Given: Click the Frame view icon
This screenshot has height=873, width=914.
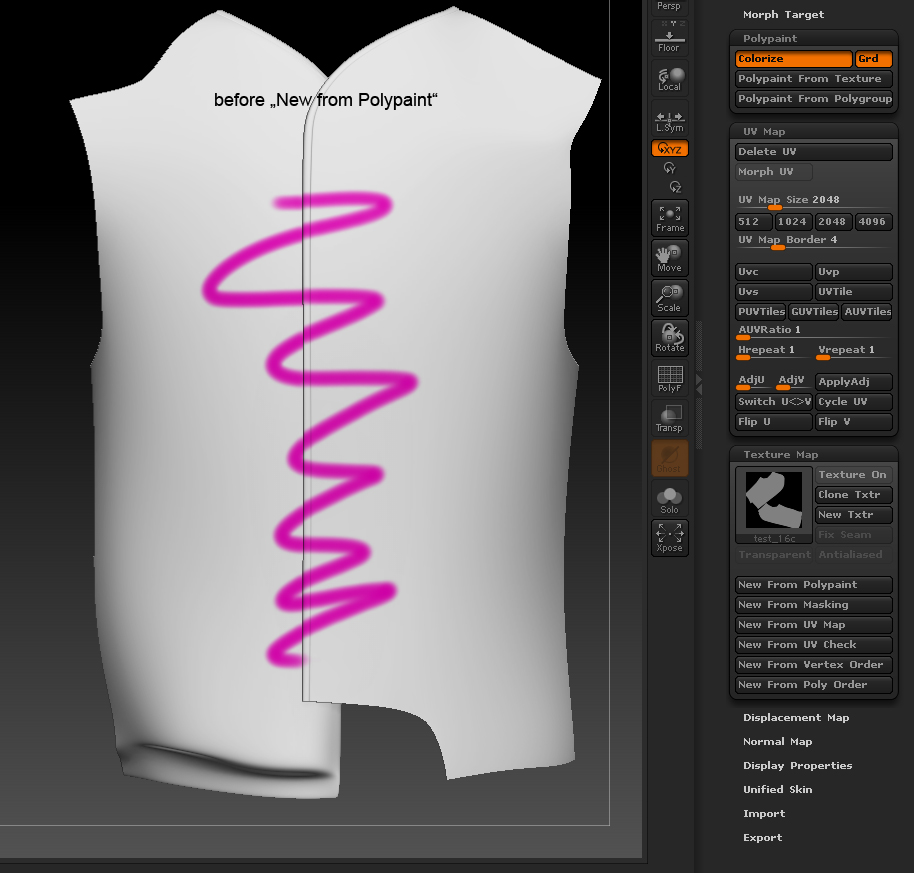Looking at the screenshot, I should [x=669, y=219].
